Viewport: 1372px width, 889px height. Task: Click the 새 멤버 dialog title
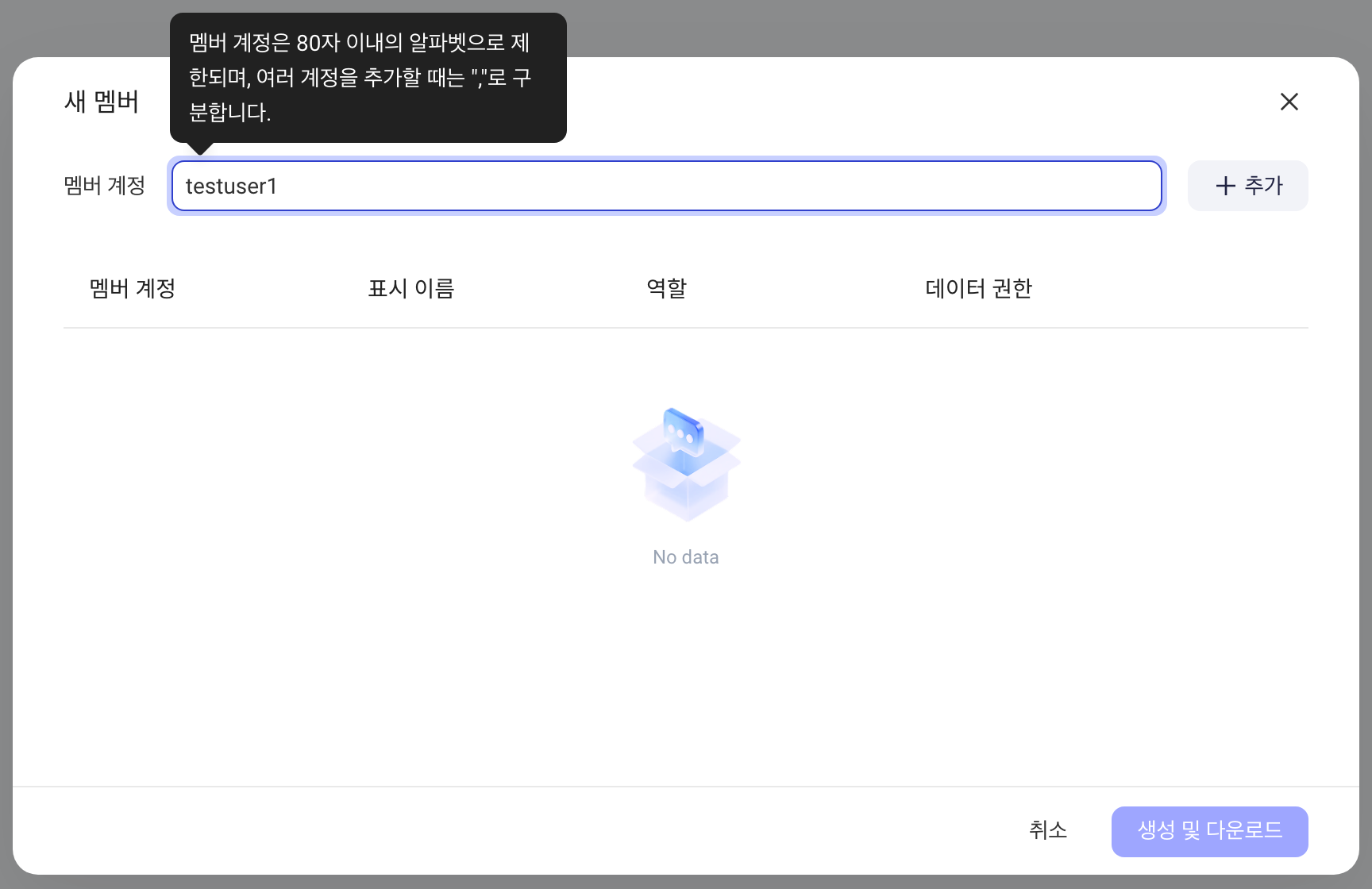pos(102,102)
